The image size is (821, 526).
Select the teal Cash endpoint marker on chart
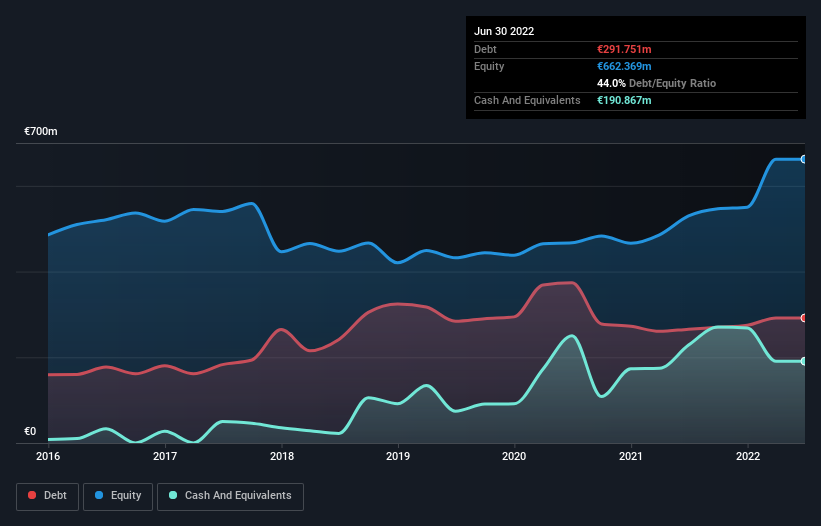click(x=803, y=361)
